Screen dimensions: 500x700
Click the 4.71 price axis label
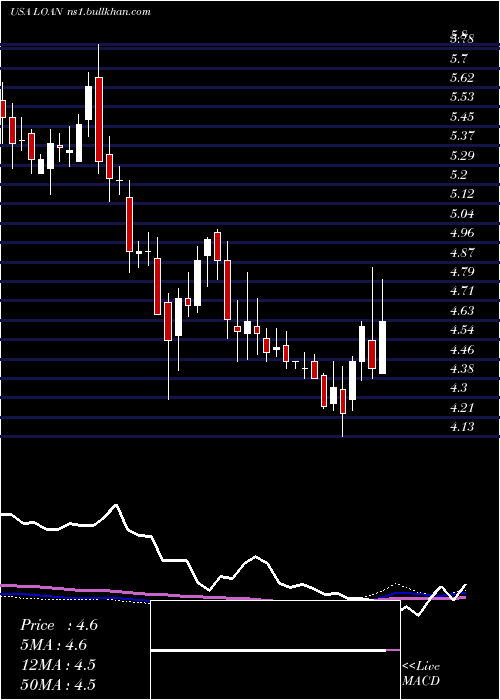click(x=462, y=291)
